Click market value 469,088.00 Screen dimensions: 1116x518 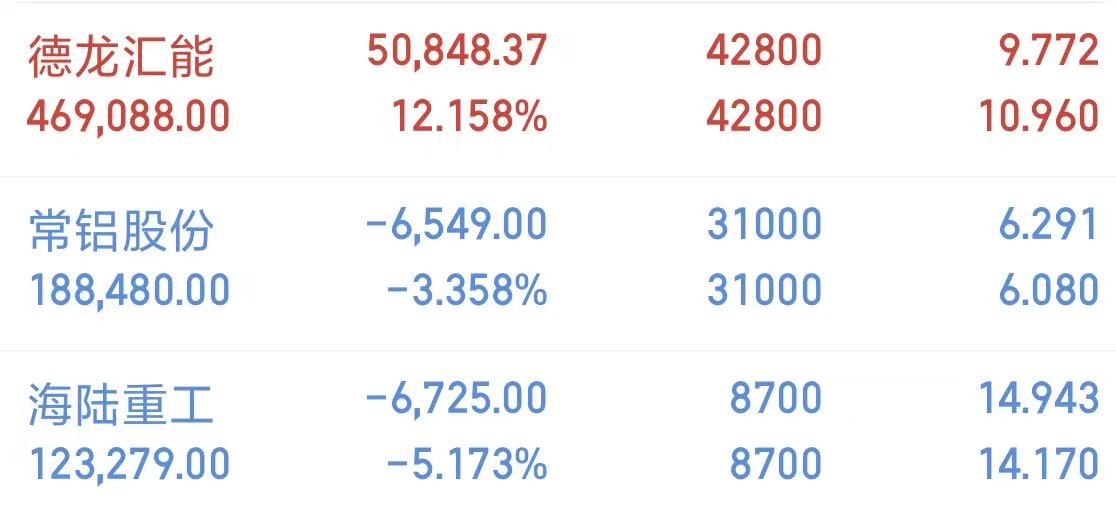coord(128,117)
